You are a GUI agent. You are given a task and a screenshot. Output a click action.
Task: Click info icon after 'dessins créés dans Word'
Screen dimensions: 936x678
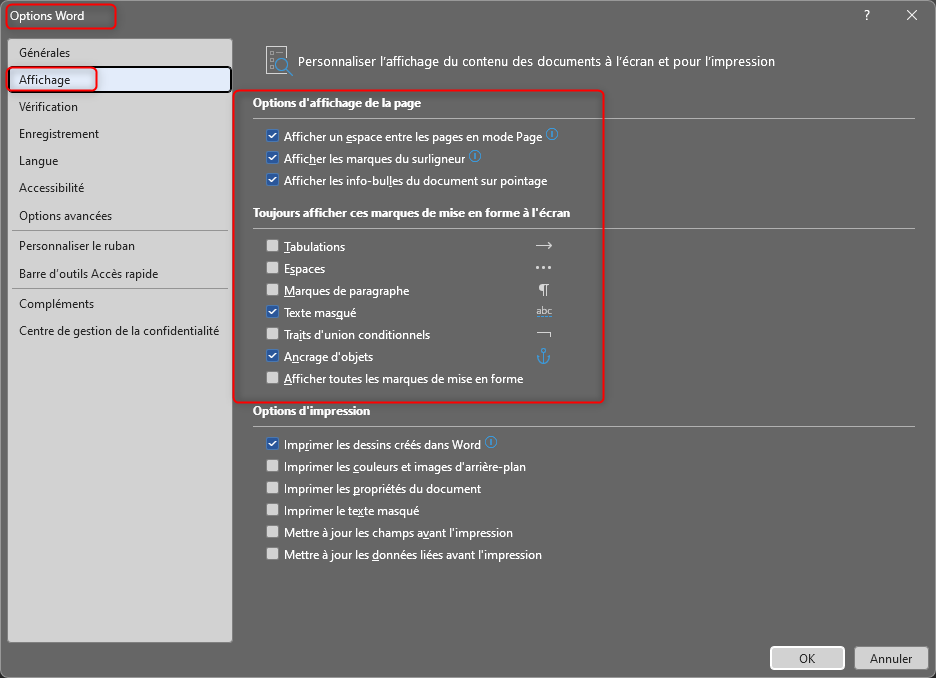click(491, 443)
